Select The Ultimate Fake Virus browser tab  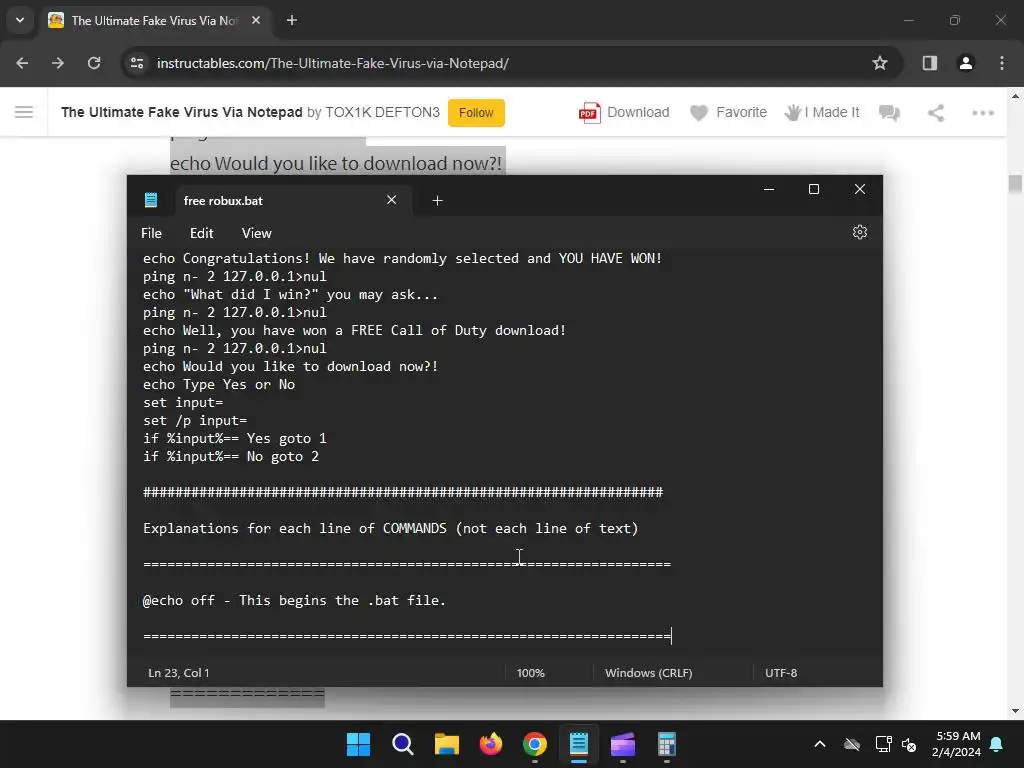point(155,20)
